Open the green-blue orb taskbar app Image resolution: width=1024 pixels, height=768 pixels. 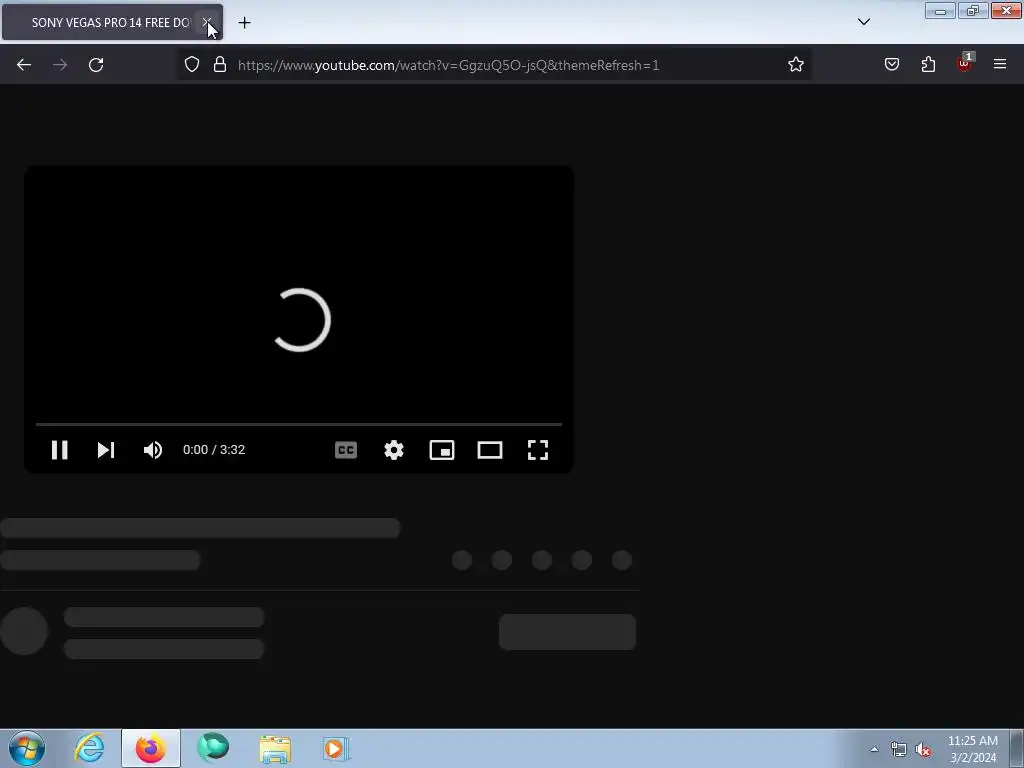[x=213, y=748]
